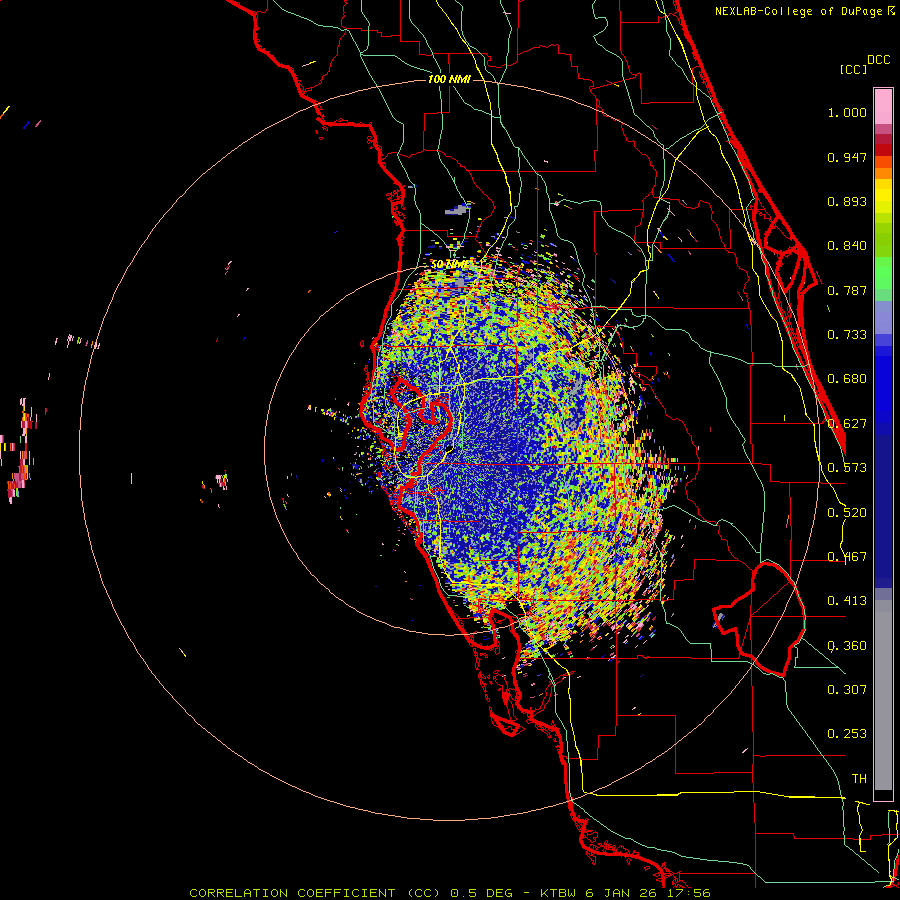Pick the pink swatch beside 1.000
The height and width of the screenshot is (900, 900).
pyautogui.click(x=883, y=107)
